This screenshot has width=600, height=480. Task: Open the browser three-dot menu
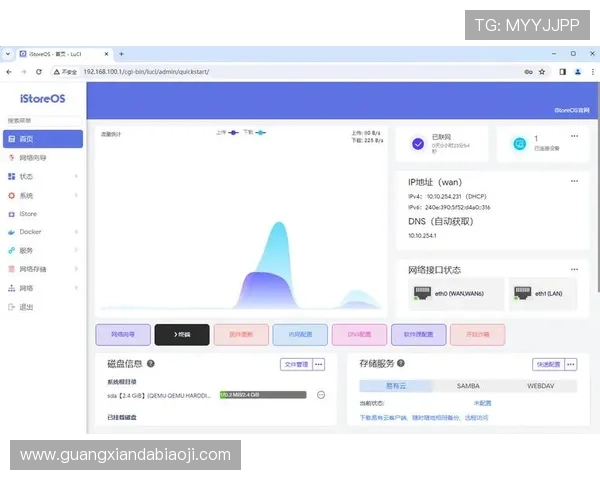[x=593, y=72]
